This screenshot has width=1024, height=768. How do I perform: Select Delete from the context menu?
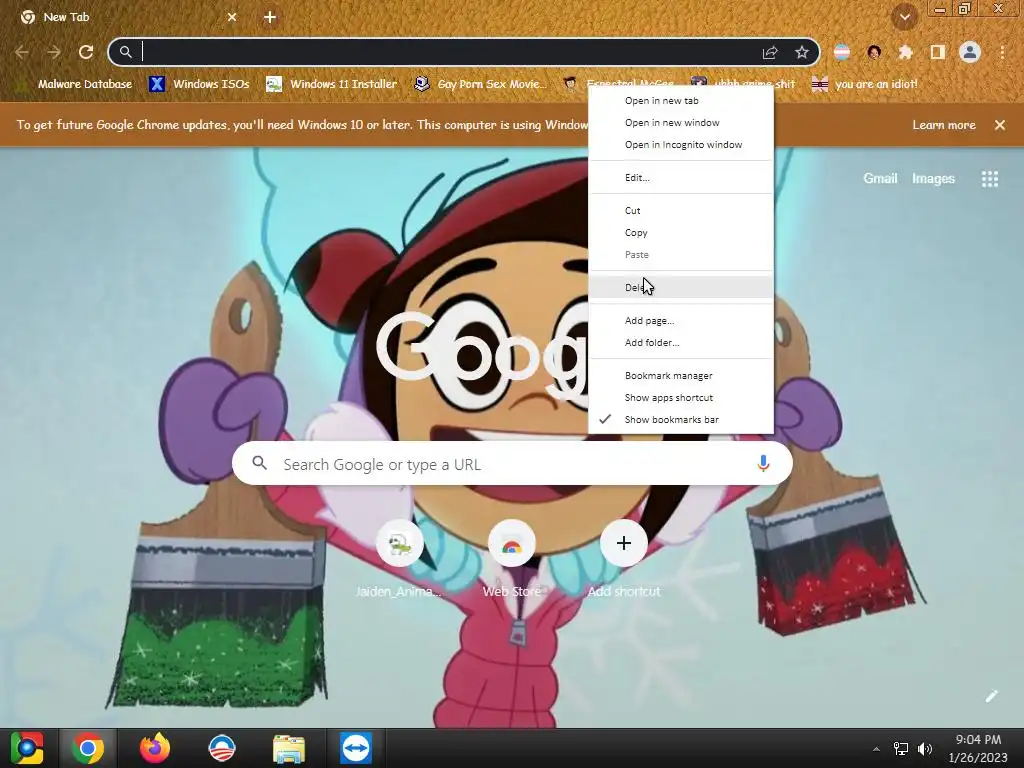pyautogui.click(x=681, y=287)
